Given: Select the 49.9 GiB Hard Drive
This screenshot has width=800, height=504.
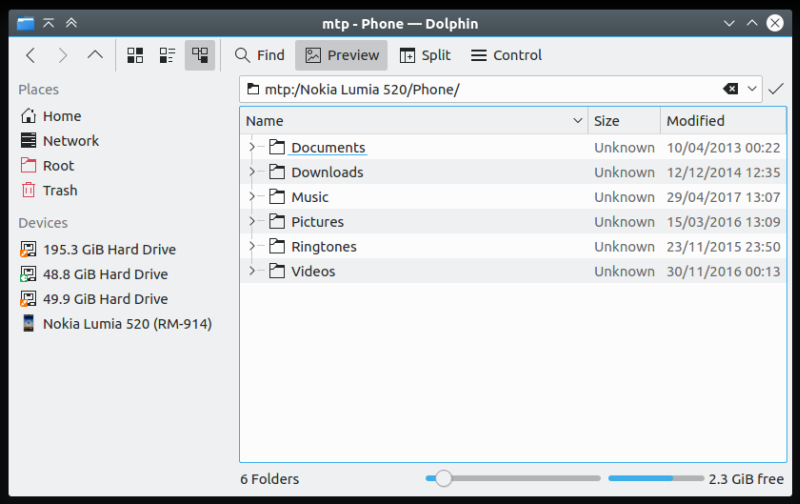Looking at the screenshot, I should [94, 298].
